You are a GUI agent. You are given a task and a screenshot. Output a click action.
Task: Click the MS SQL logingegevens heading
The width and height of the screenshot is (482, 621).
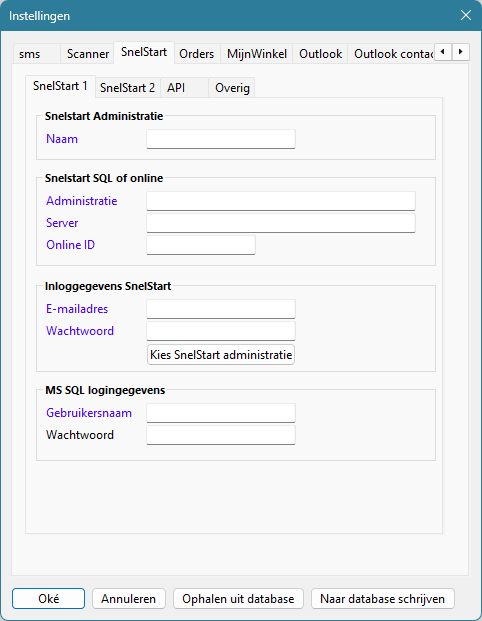[105, 390]
